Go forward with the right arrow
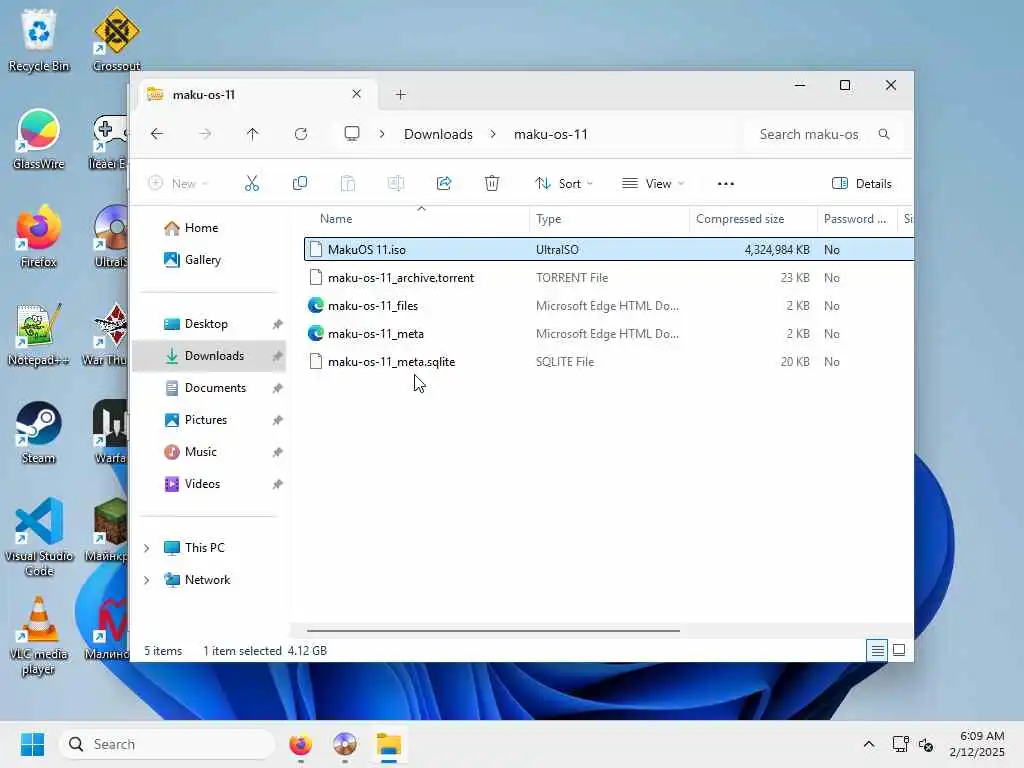This screenshot has height=768, width=1024. click(205, 134)
